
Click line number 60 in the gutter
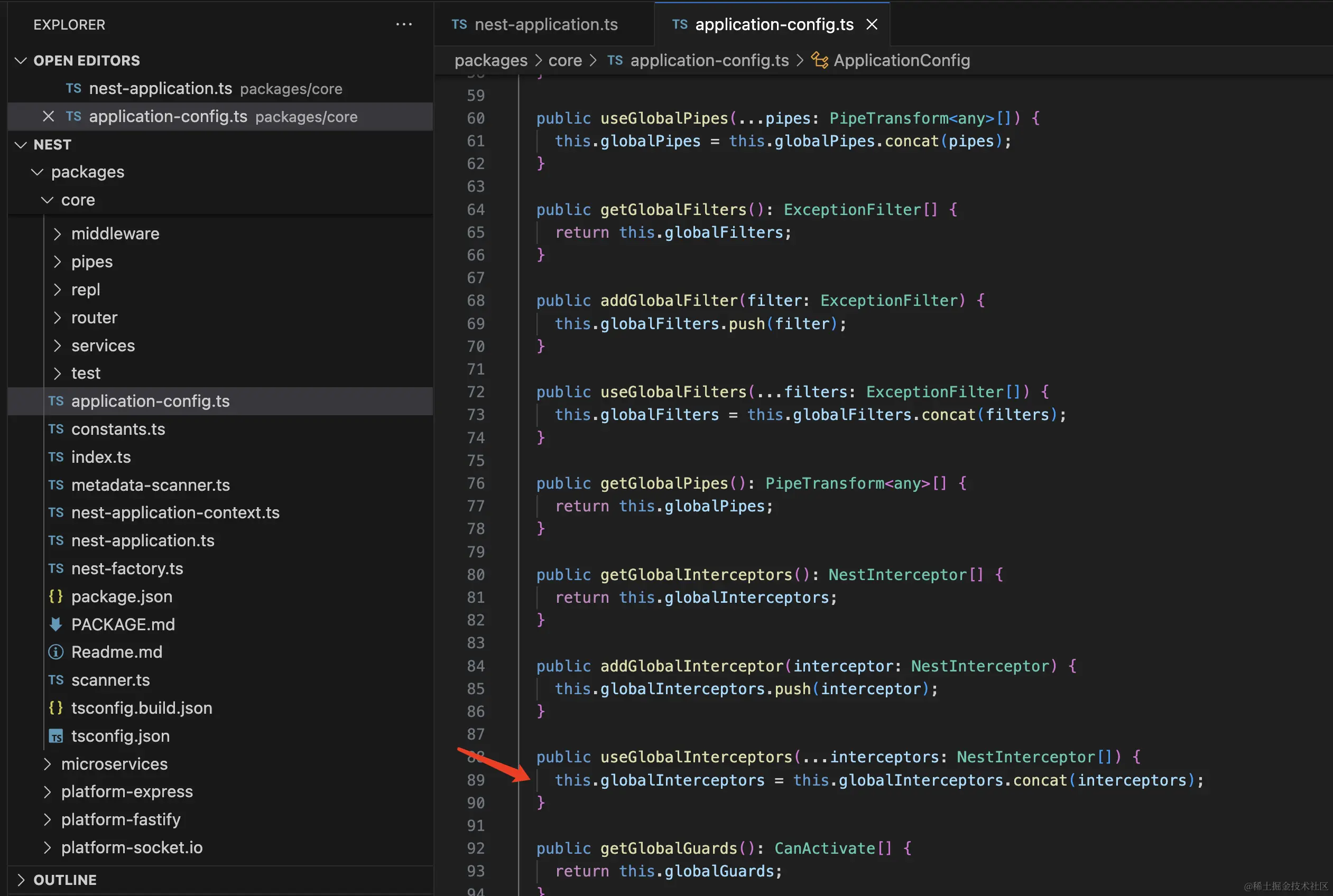476,118
